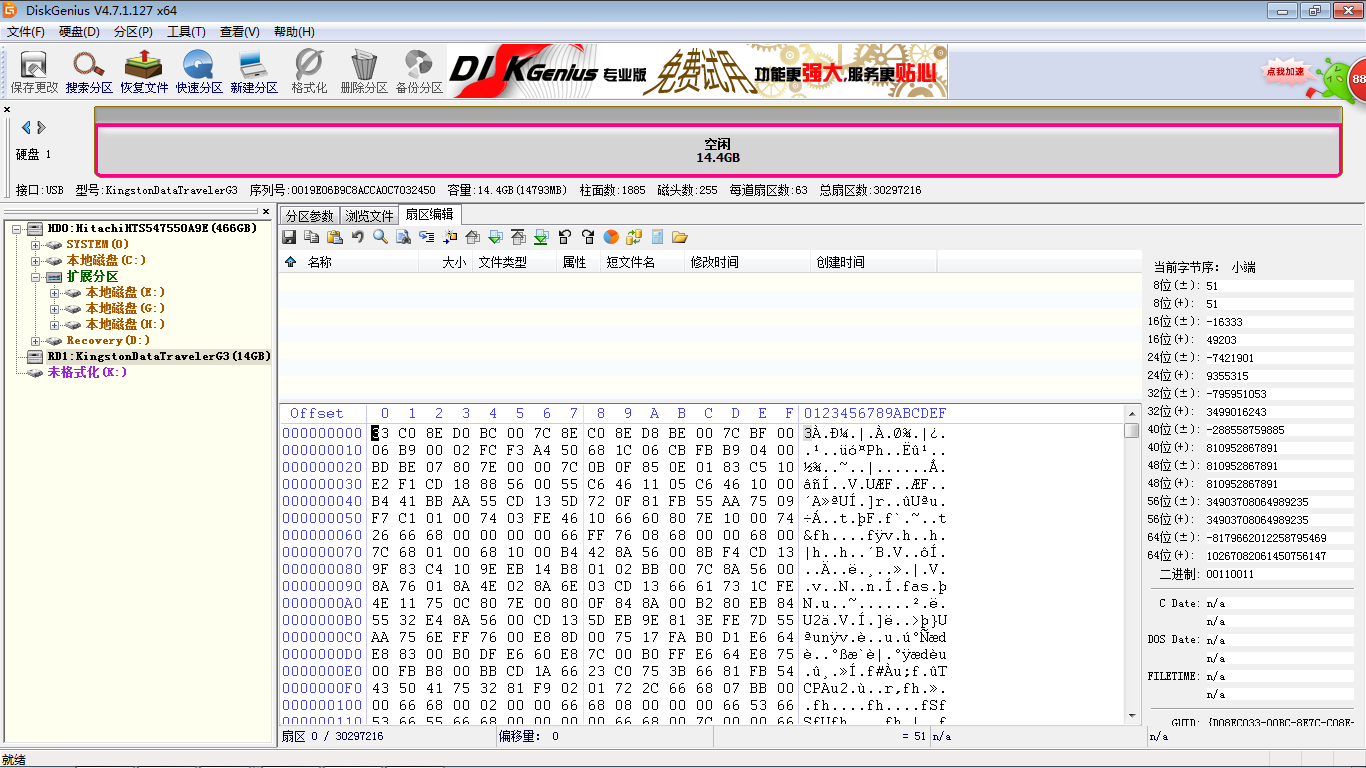
Task: Open the 分区(P) menu
Action: [x=133, y=32]
